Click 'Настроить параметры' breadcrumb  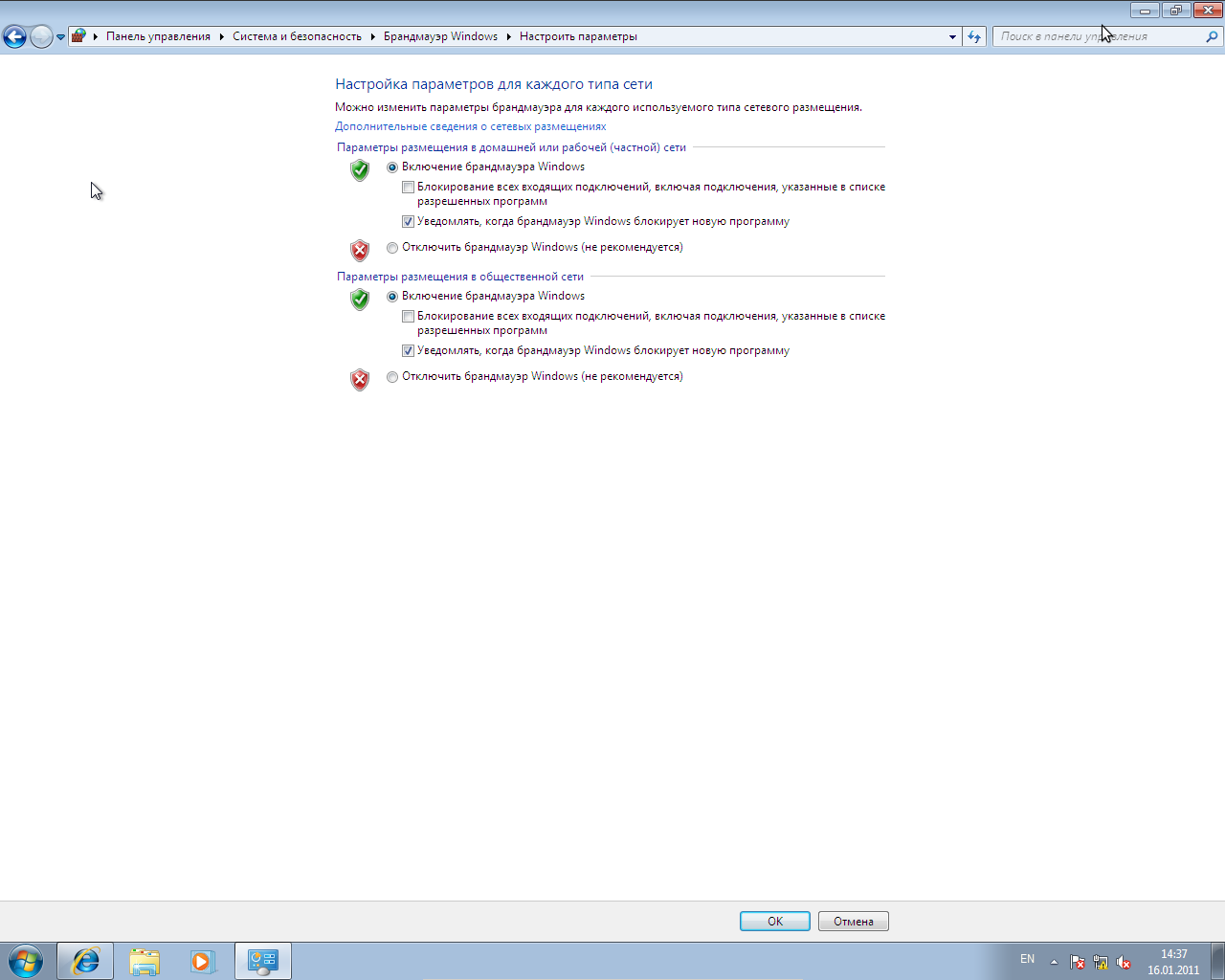click(x=578, y=36)
